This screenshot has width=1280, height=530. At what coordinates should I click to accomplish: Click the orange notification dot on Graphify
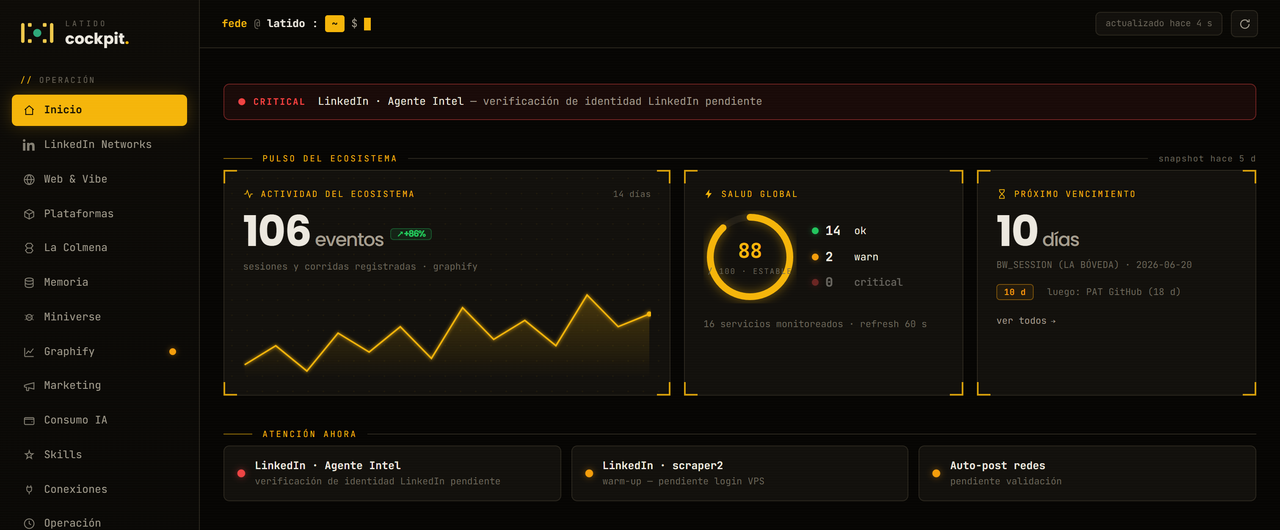point(173,352)
